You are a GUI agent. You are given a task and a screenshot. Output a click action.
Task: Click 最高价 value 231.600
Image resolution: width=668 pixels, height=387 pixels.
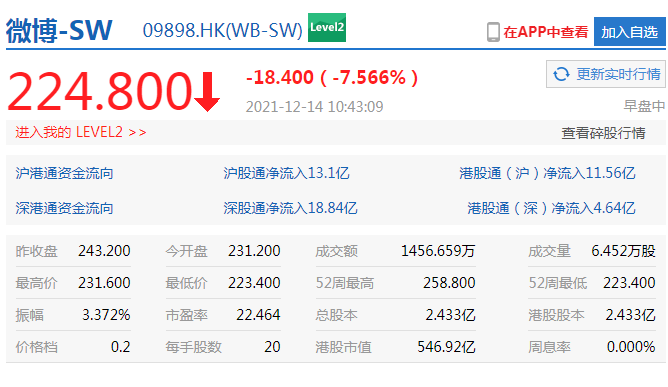click(104, 283)
